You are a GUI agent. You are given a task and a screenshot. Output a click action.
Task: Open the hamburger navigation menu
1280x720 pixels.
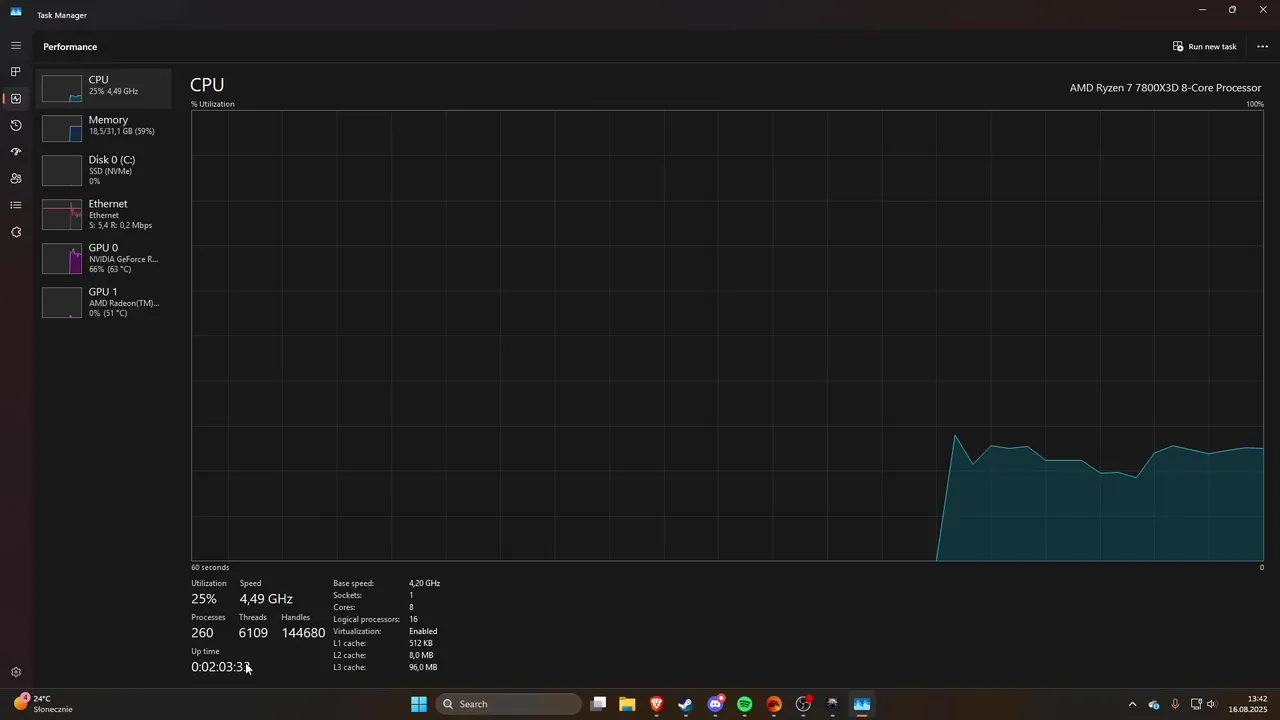click(16, 46)
